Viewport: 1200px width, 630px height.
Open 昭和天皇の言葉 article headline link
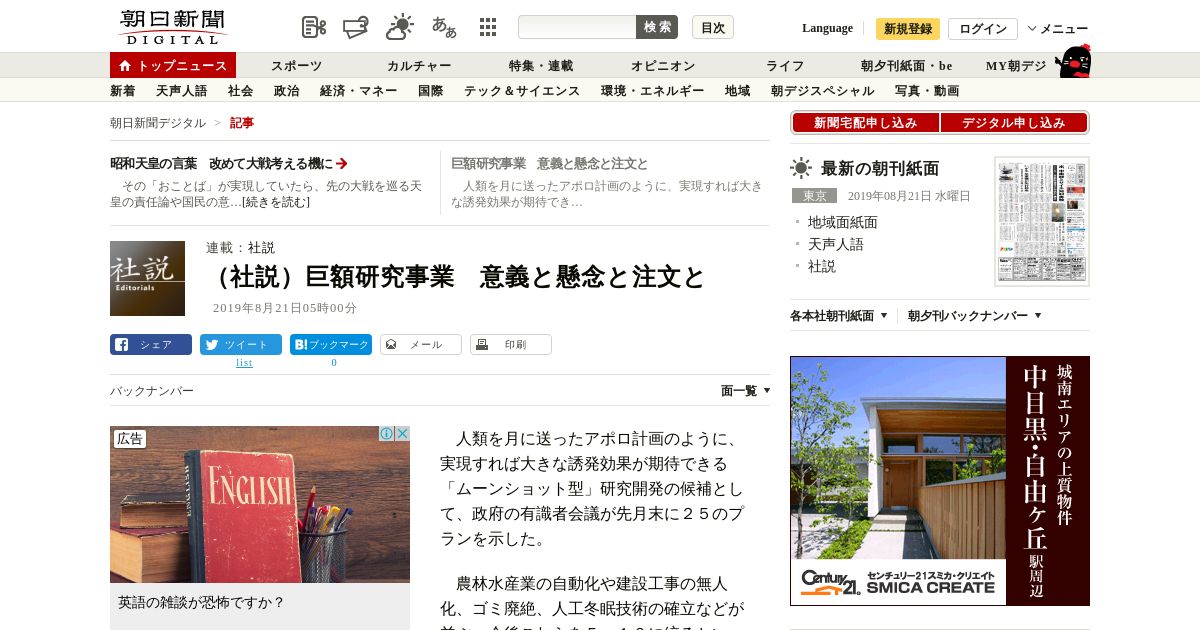tap(229, 164)
